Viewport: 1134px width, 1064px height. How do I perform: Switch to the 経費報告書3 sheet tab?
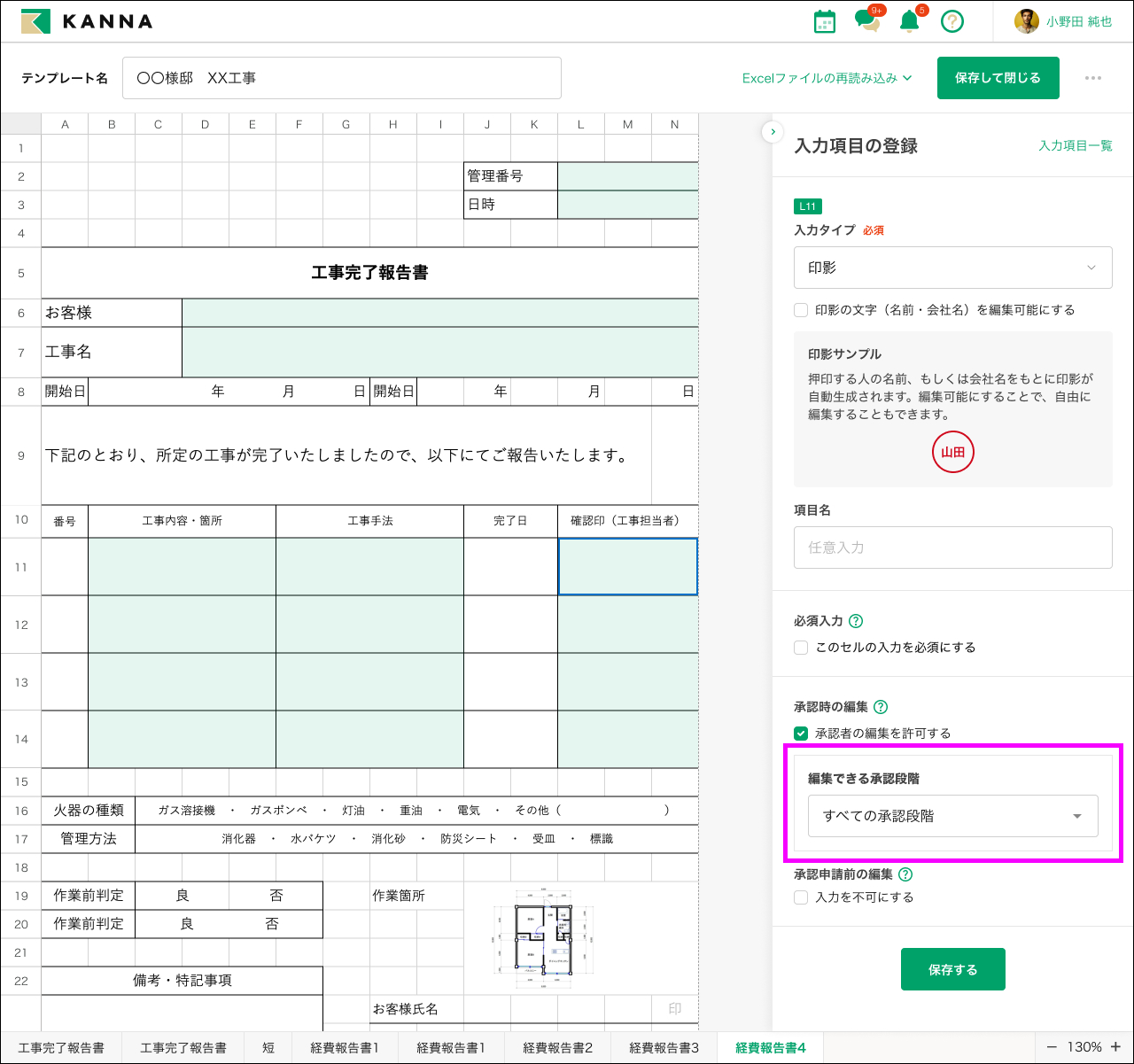664,1047
